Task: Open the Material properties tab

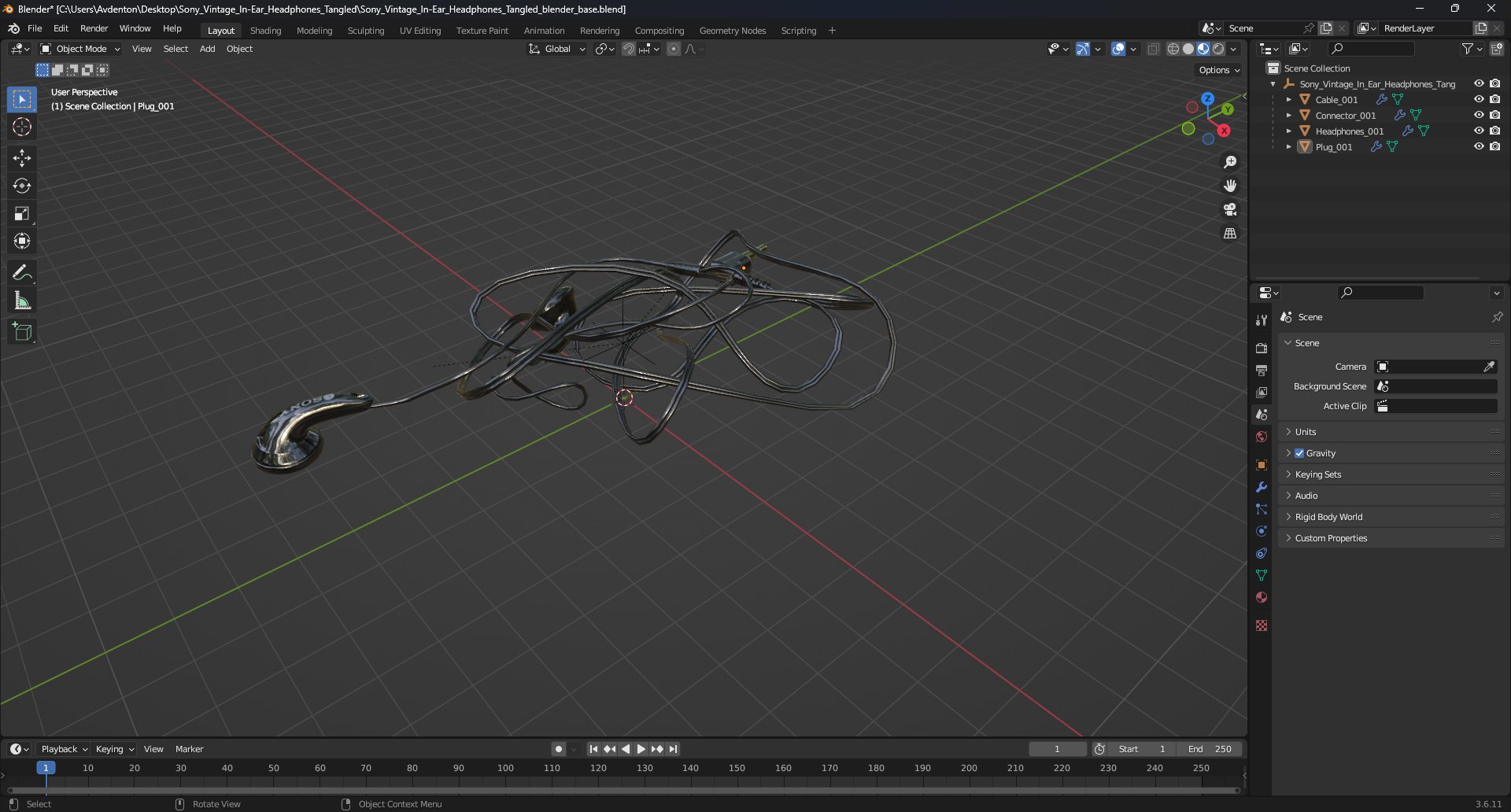Action: (1262, 597)
